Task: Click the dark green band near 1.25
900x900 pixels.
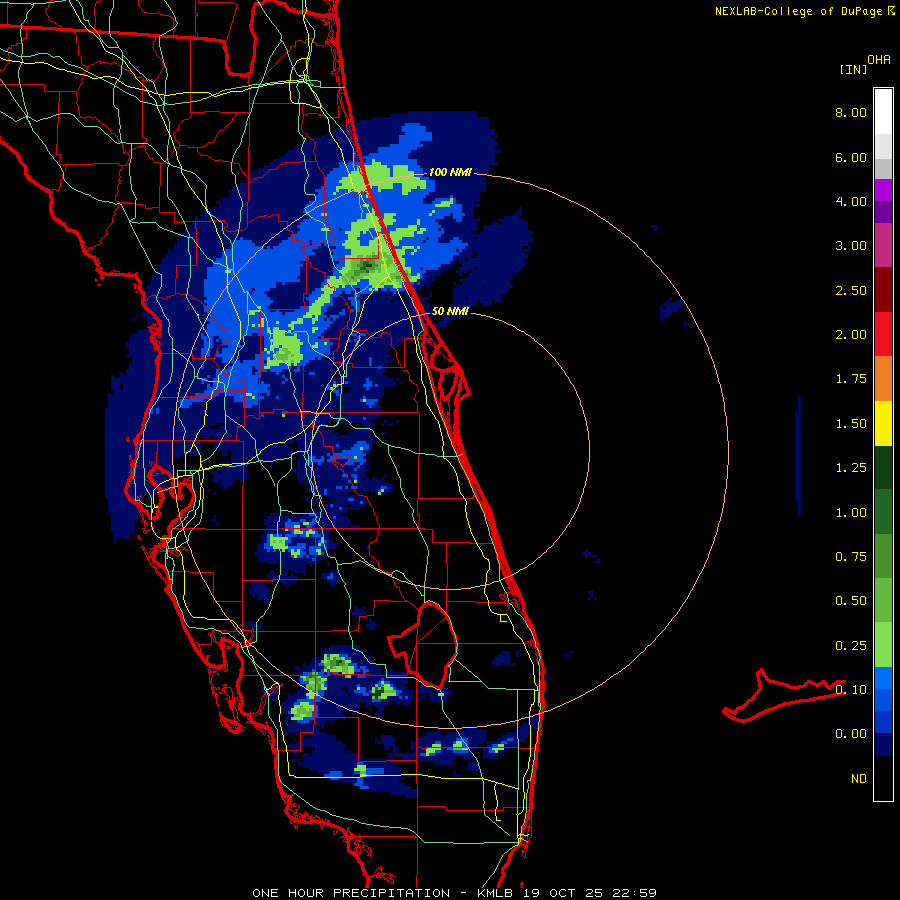Action: [x=883, y=467]
